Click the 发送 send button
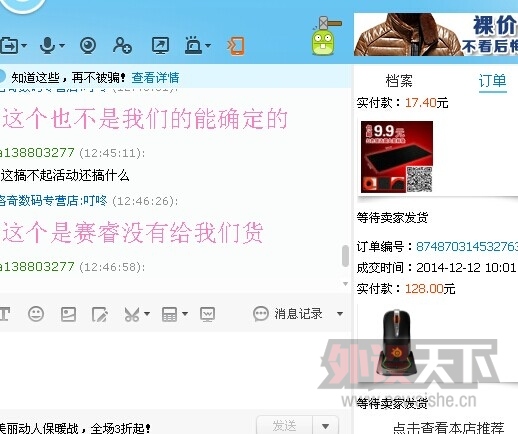This screenshot has width=518, height=434. [284, 426]
